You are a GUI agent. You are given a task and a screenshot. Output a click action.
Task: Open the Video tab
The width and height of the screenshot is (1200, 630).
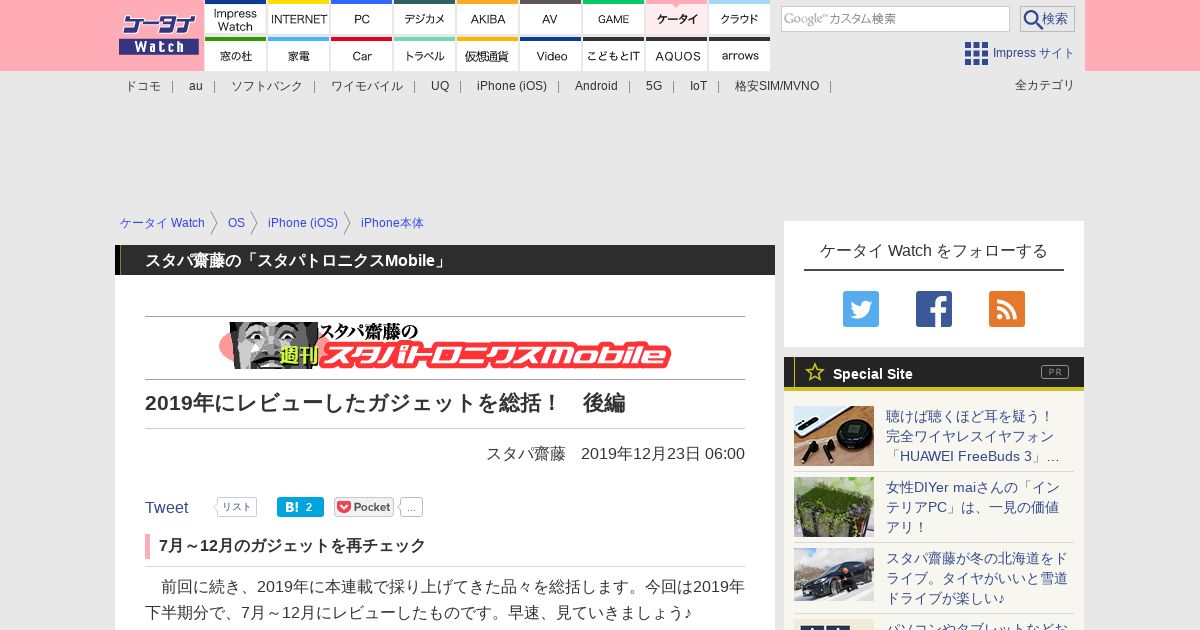[x=551, y=55]
